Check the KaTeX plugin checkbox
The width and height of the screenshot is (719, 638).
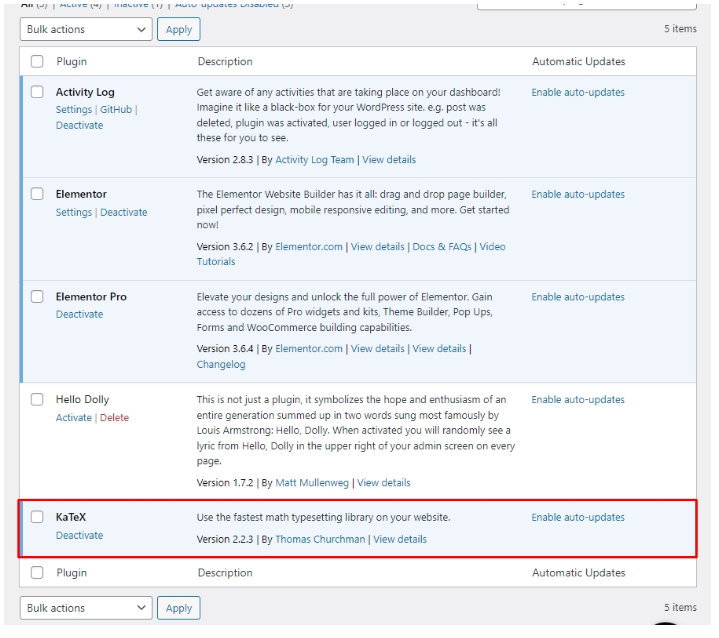coord(37,517)
